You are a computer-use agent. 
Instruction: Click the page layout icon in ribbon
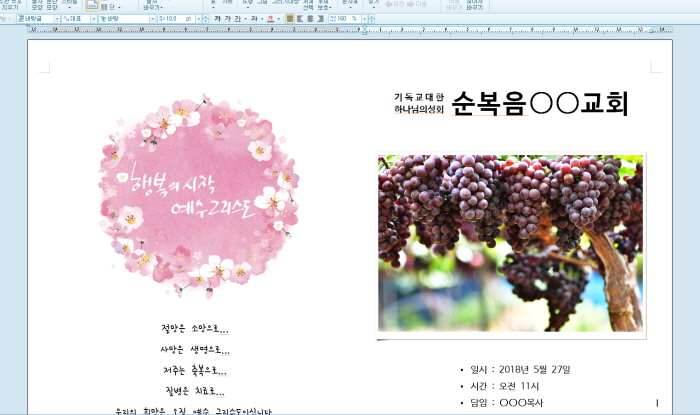[92, 5]
